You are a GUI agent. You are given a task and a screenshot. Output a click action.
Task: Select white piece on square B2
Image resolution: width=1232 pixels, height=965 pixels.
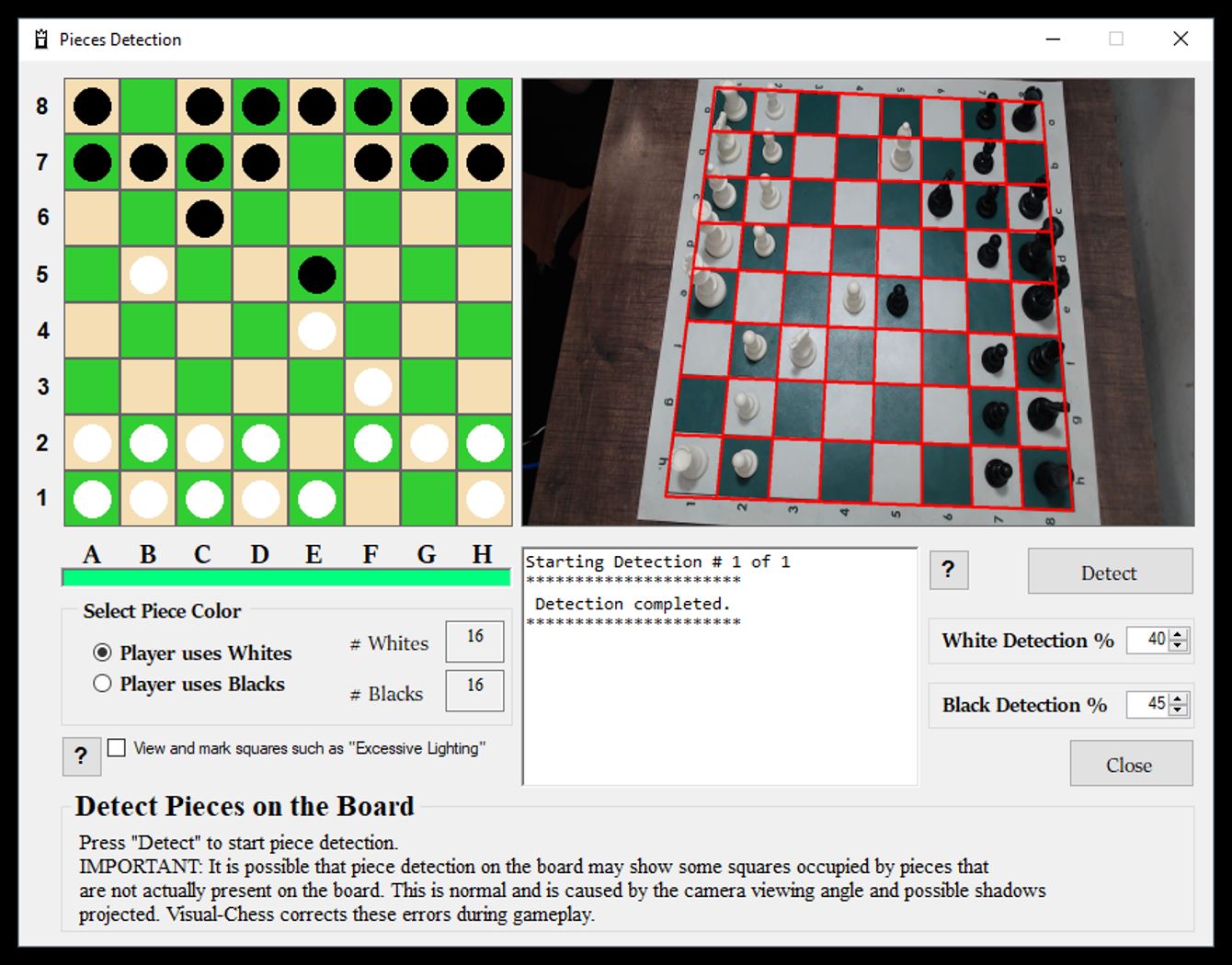click(148, 443)
